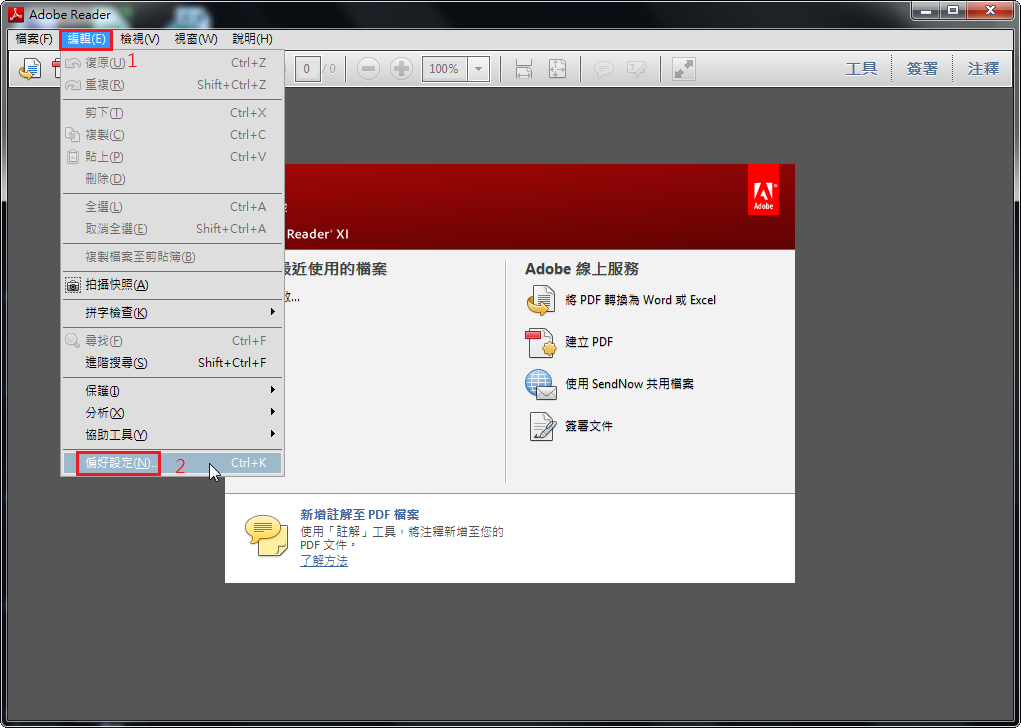Open the 注釋 pane
Image resolution: width=1021 pixels, height=728 pixels.
pyautogui.click(x=983, y=68)
